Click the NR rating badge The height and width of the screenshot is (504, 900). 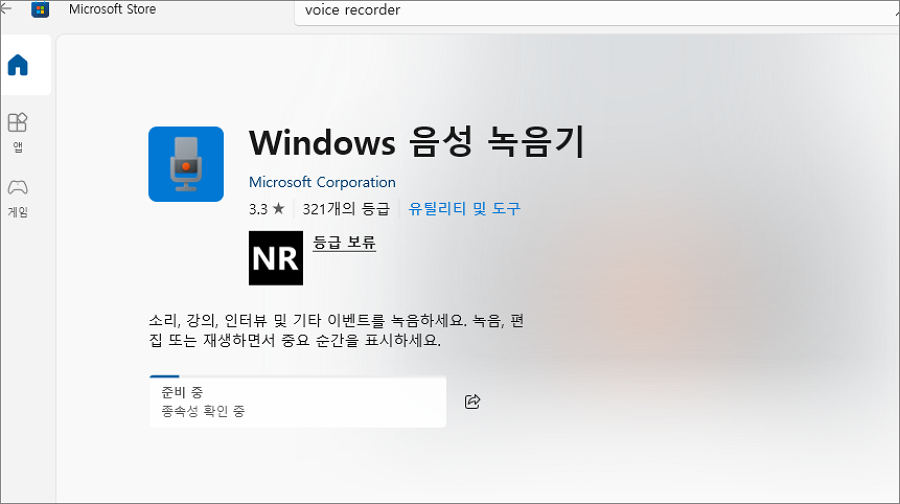point(276,258)
